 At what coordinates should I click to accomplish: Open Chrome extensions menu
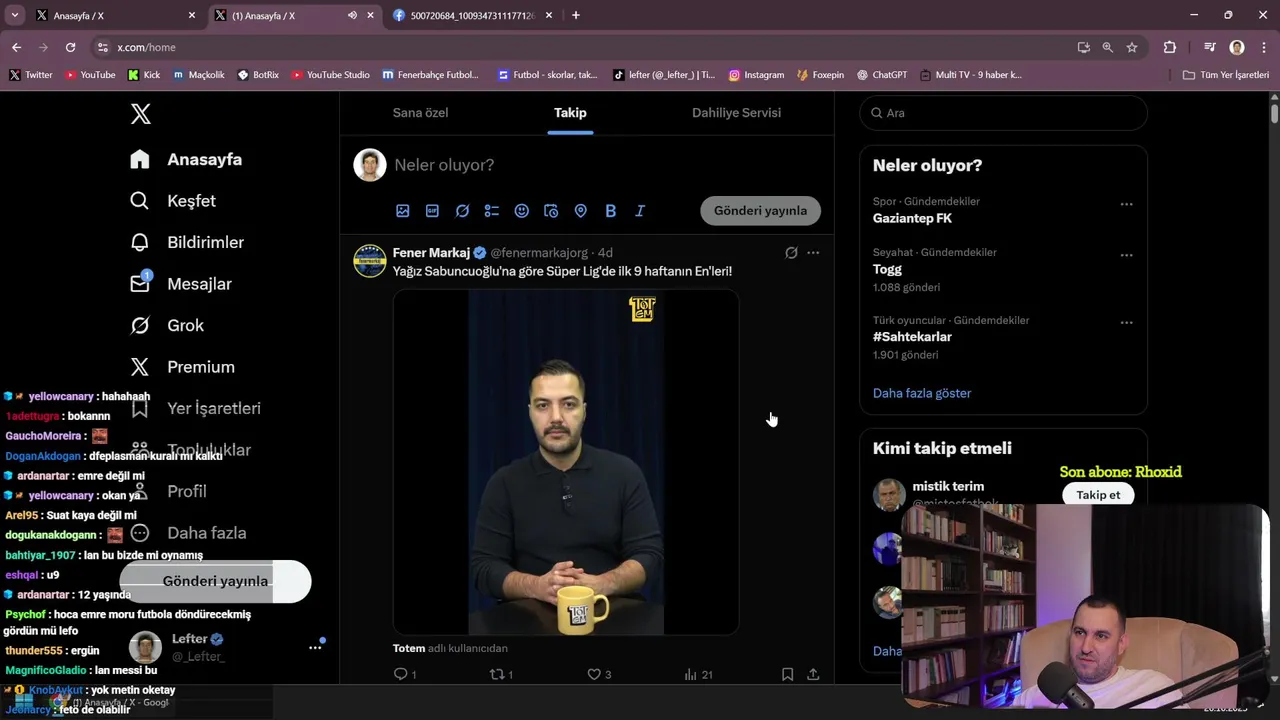click(x=1170, y=47)
